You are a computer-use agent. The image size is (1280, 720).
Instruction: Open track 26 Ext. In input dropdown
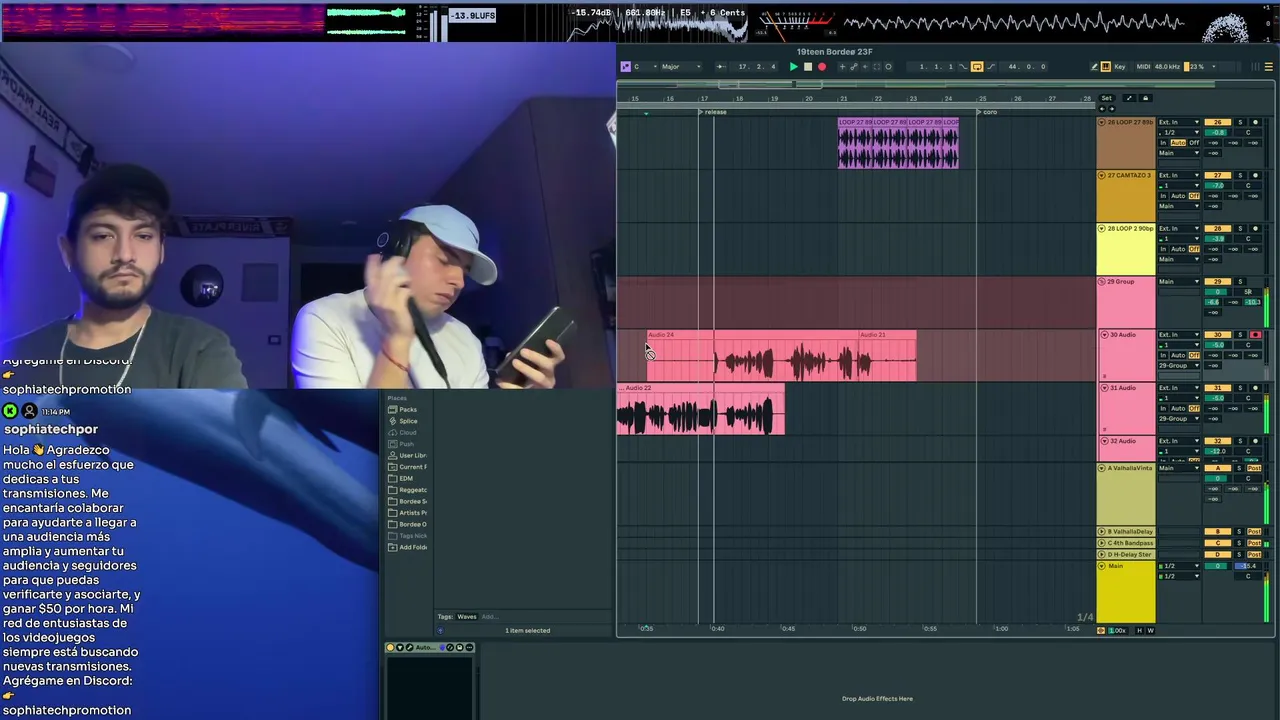pyautogui.click(x=1179, y=122)
